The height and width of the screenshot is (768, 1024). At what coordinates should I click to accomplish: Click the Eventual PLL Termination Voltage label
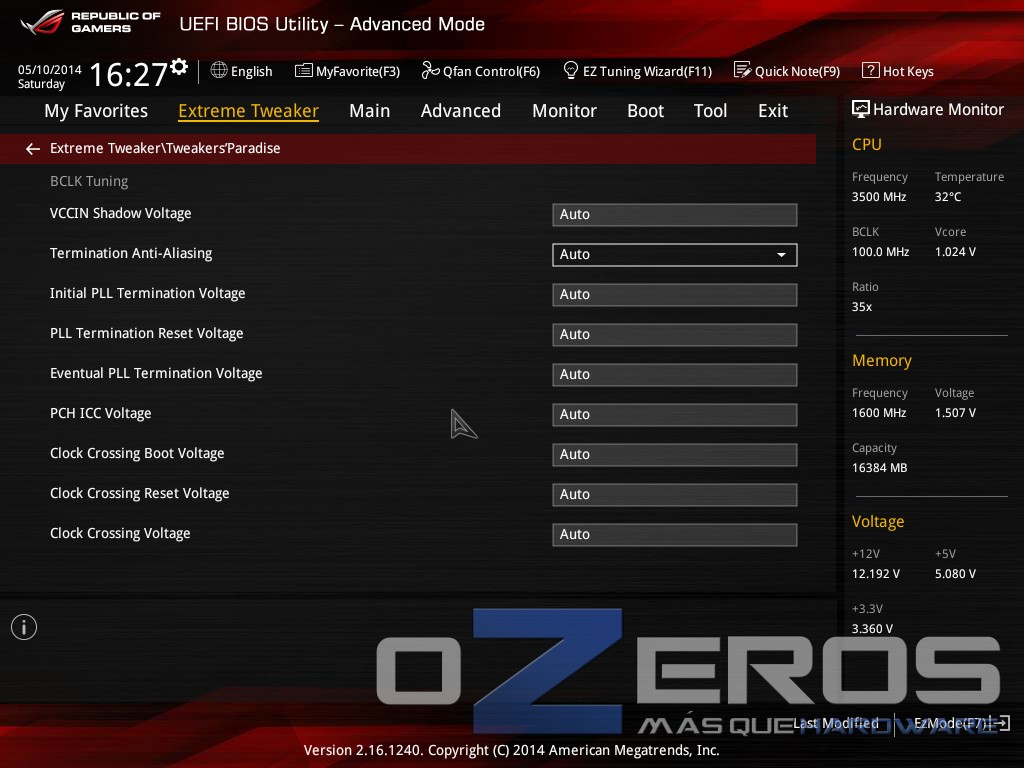click(156, 373)
